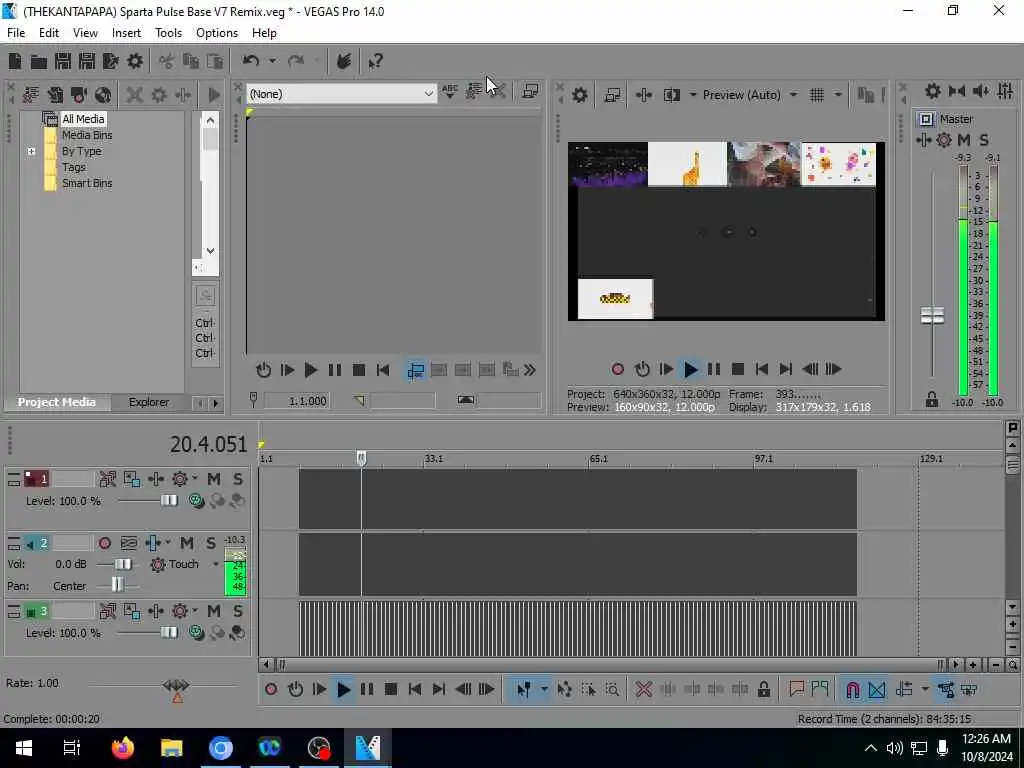Click the Undo arrow
Screen dimensions: 1024x768
pyautogui.click(x=251, y=61)
